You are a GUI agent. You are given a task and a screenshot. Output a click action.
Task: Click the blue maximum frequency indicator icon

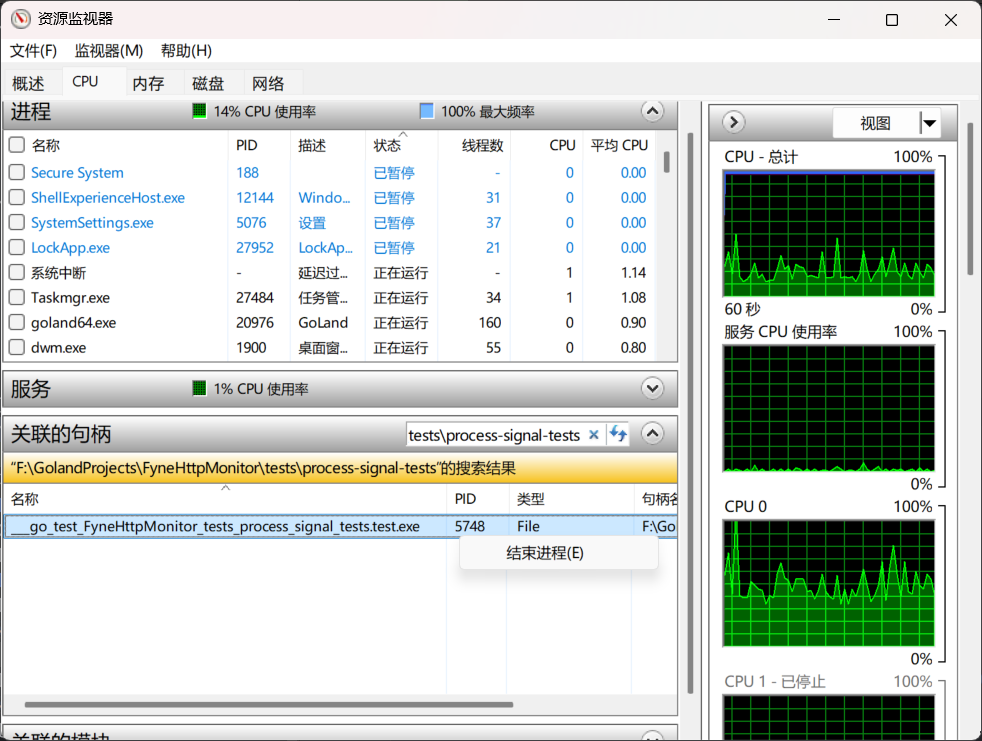[x=427, y=111]
